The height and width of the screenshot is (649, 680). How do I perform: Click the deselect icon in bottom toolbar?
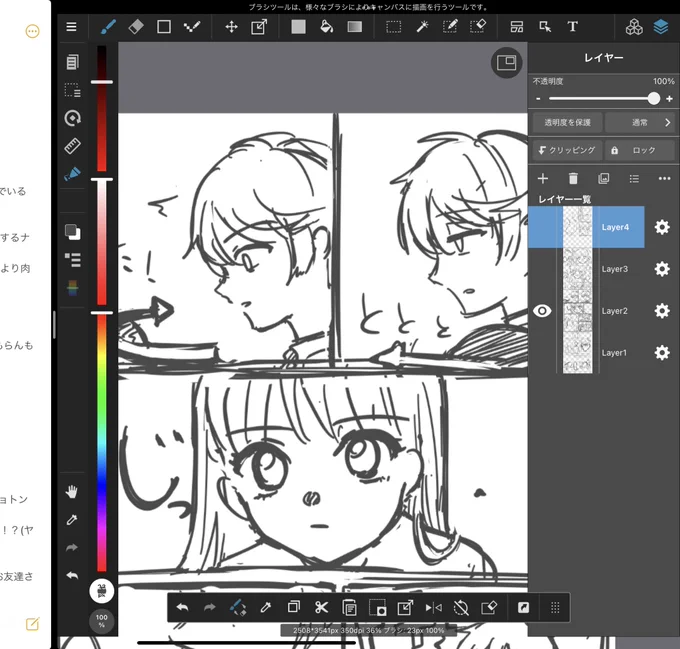[461, 608]
